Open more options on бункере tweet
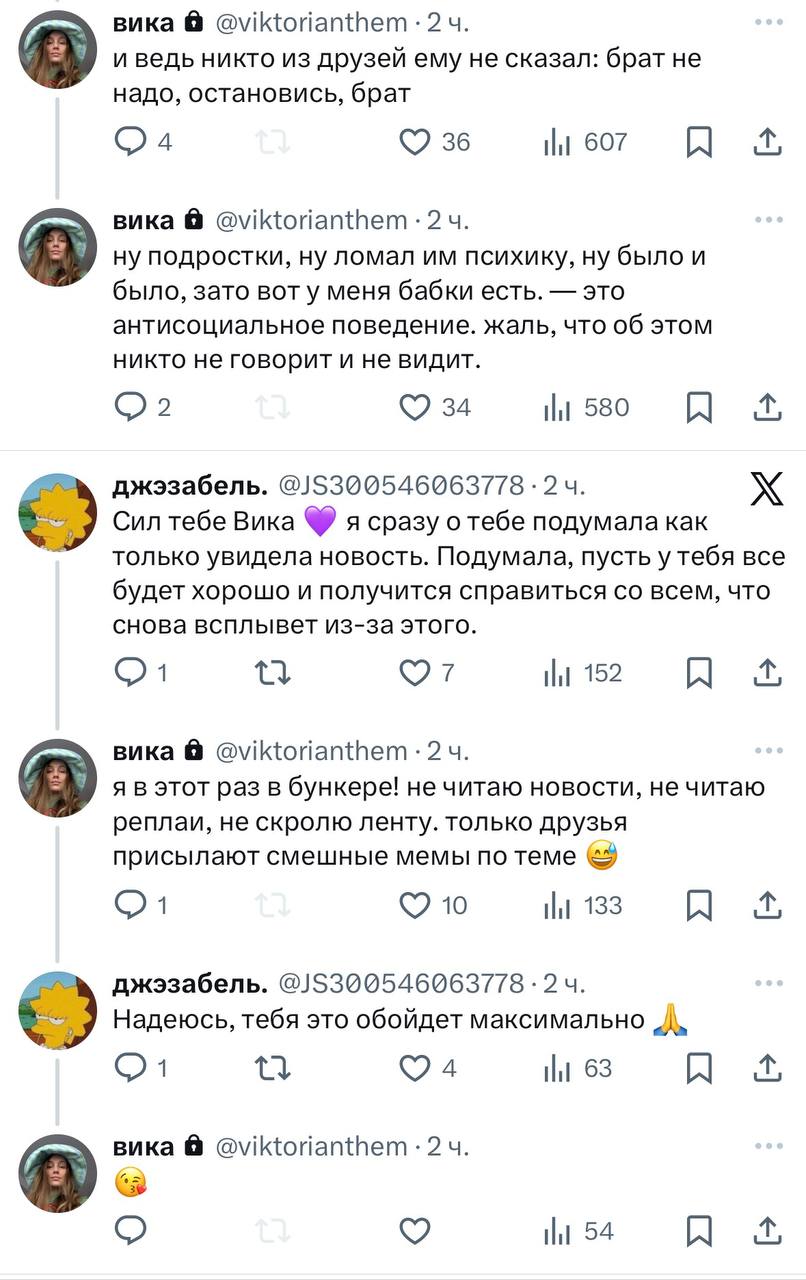Screen dimensions: 806x1280 click(x=768, y=751)
